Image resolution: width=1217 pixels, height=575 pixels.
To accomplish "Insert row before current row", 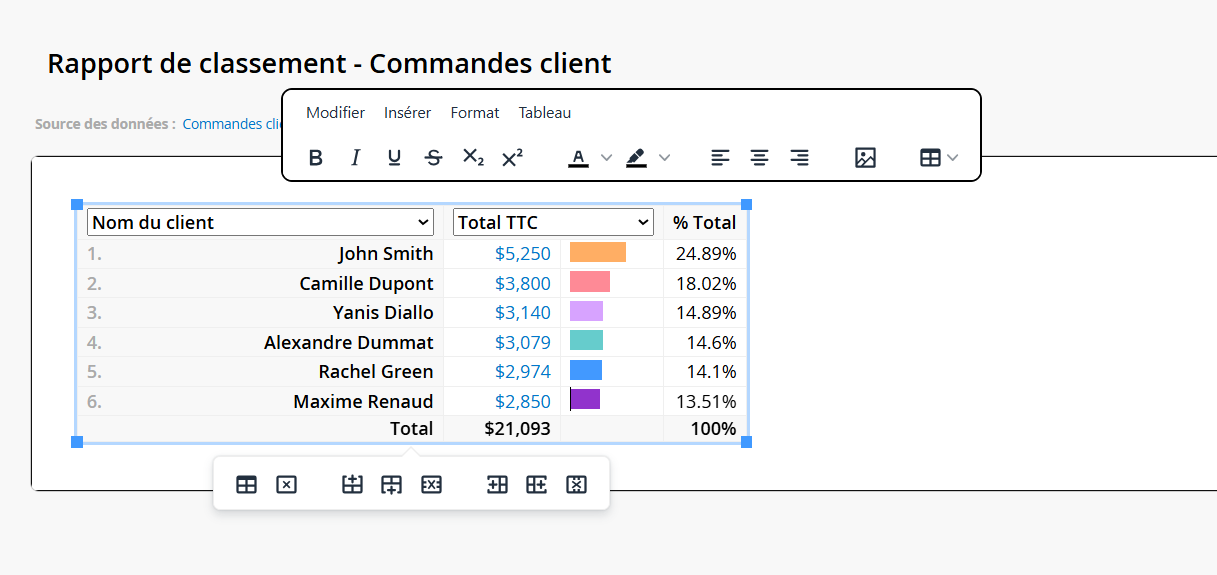I will coord(352,485).
